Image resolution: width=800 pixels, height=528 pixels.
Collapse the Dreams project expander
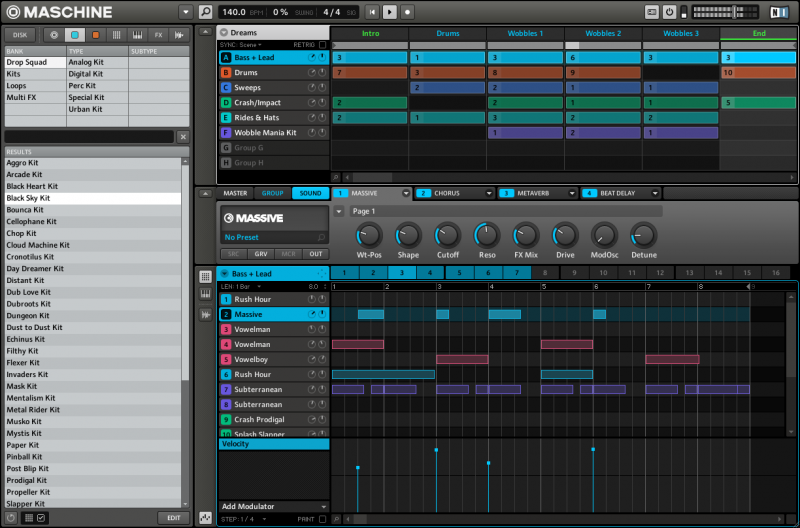point(224,33)
